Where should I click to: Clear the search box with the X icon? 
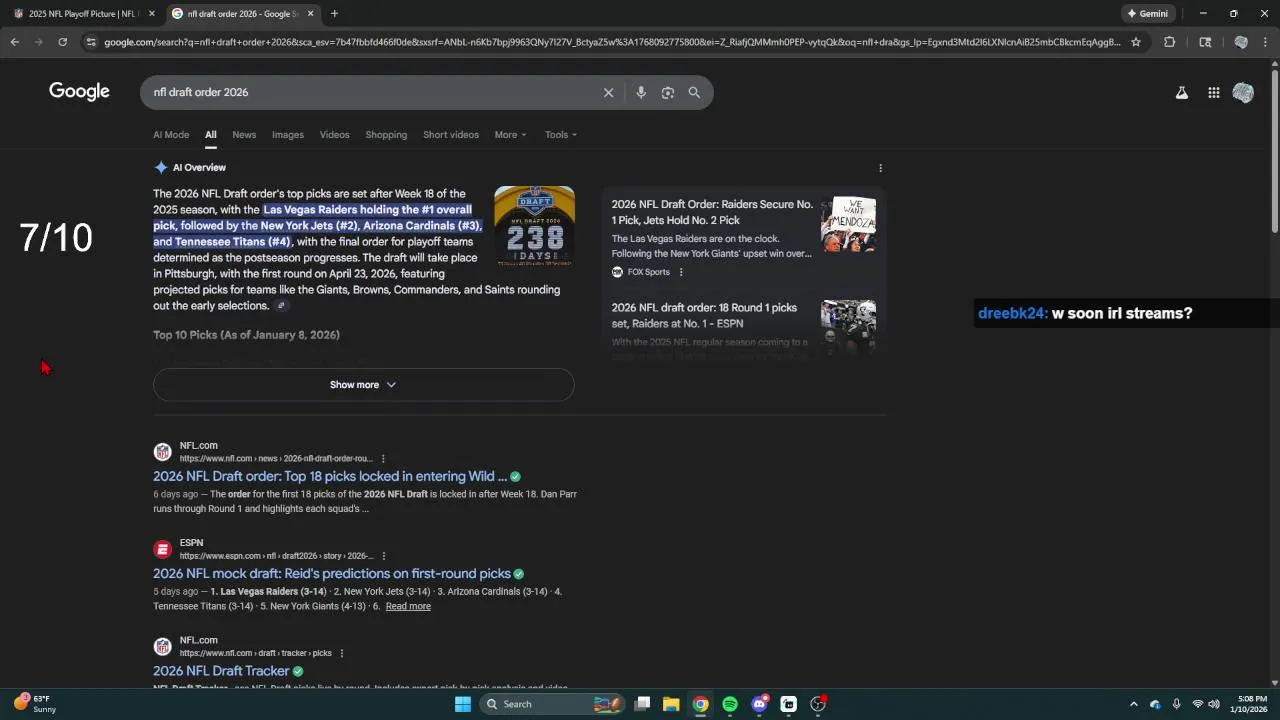pyautogui.click(x=608, y=92)
